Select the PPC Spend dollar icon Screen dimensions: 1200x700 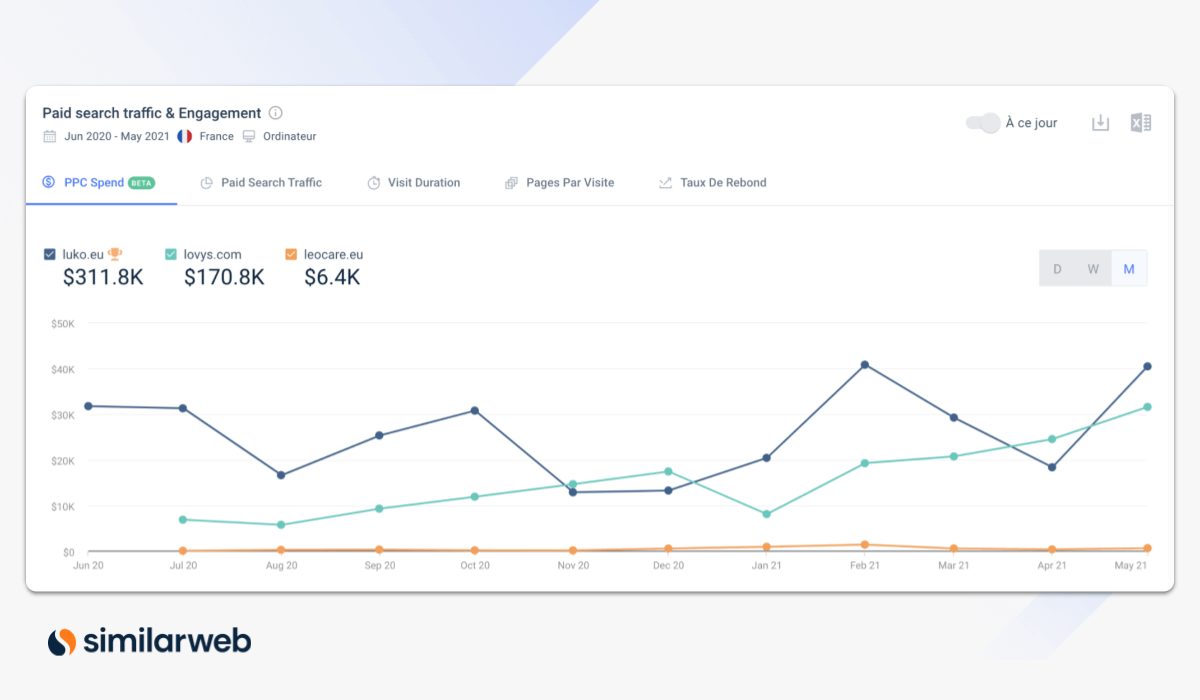click(x=48, y=182)
